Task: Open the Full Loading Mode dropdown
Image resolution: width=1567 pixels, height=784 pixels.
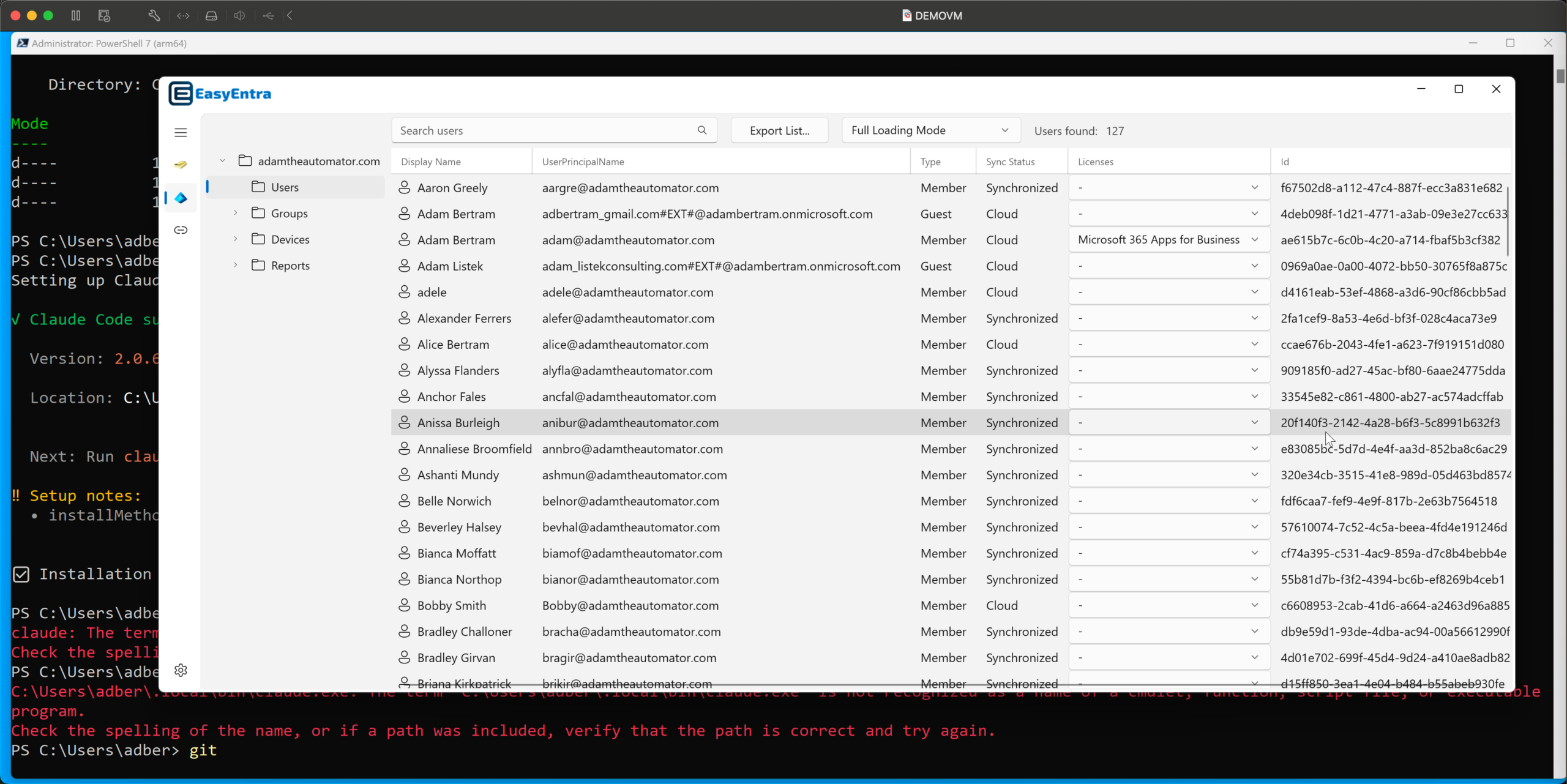Action: [x=930, y=130]
